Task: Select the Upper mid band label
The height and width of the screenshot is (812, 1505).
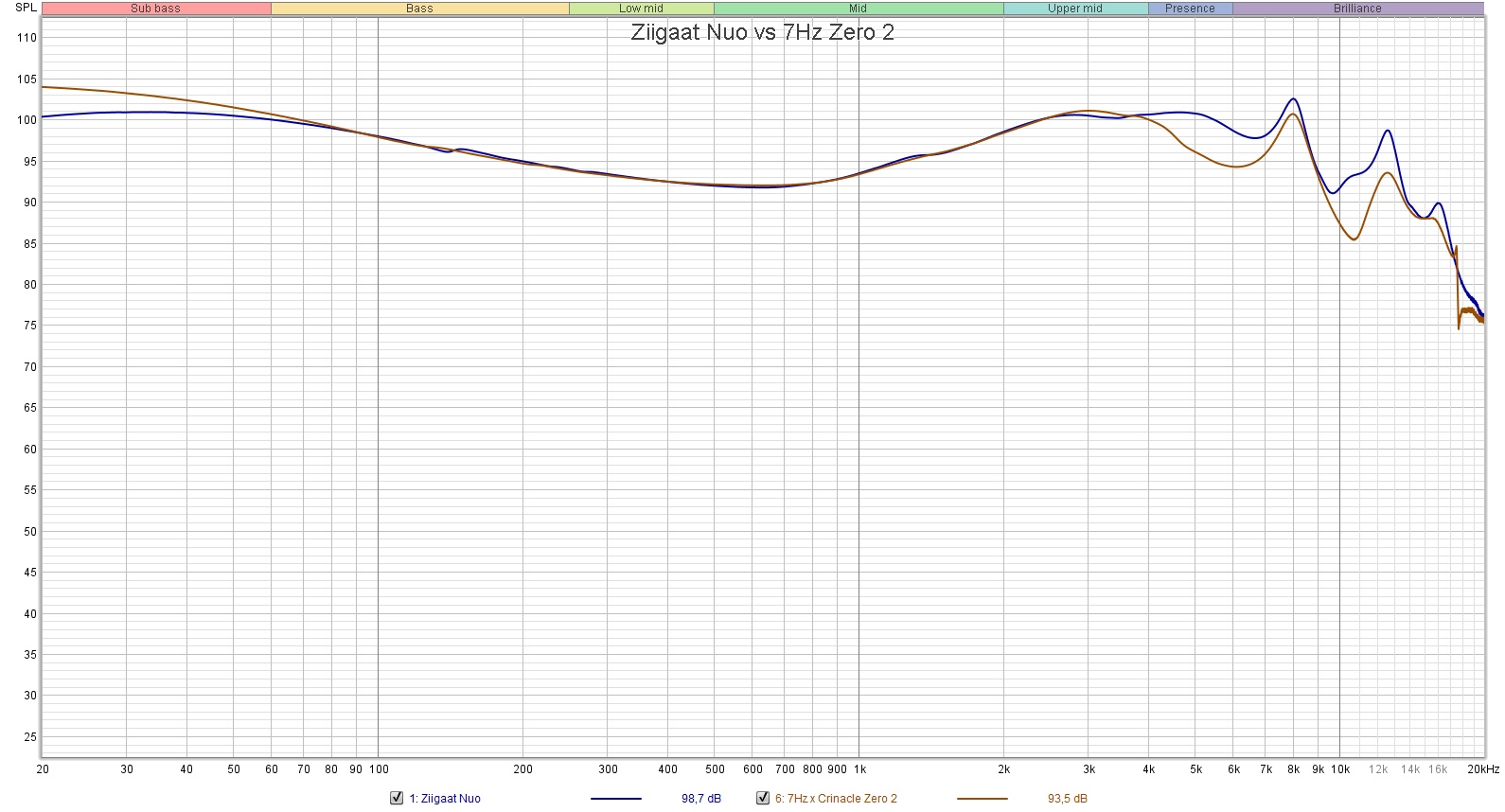Action: (x=1075, y=9)
